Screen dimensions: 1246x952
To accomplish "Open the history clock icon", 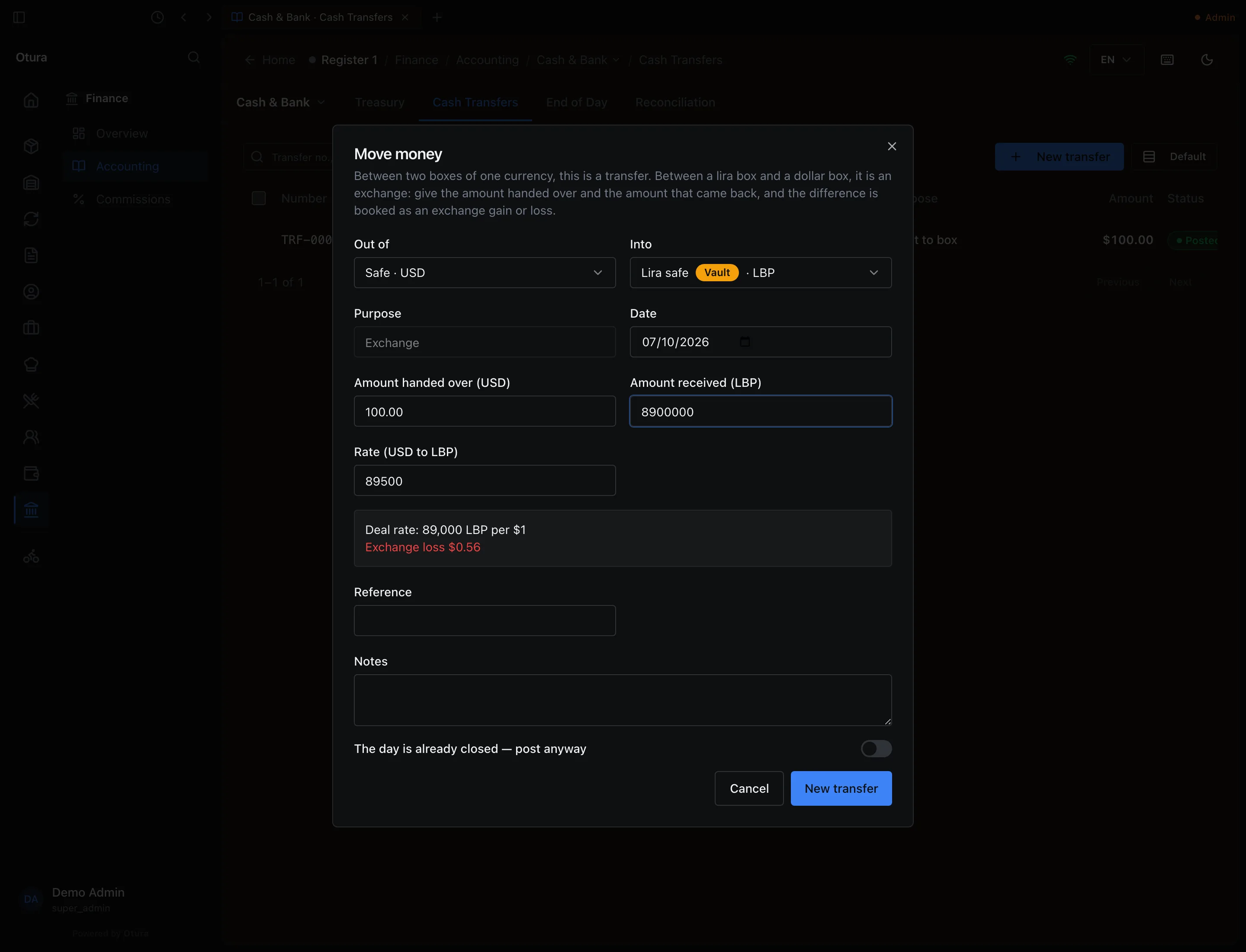I will point(157,18).
